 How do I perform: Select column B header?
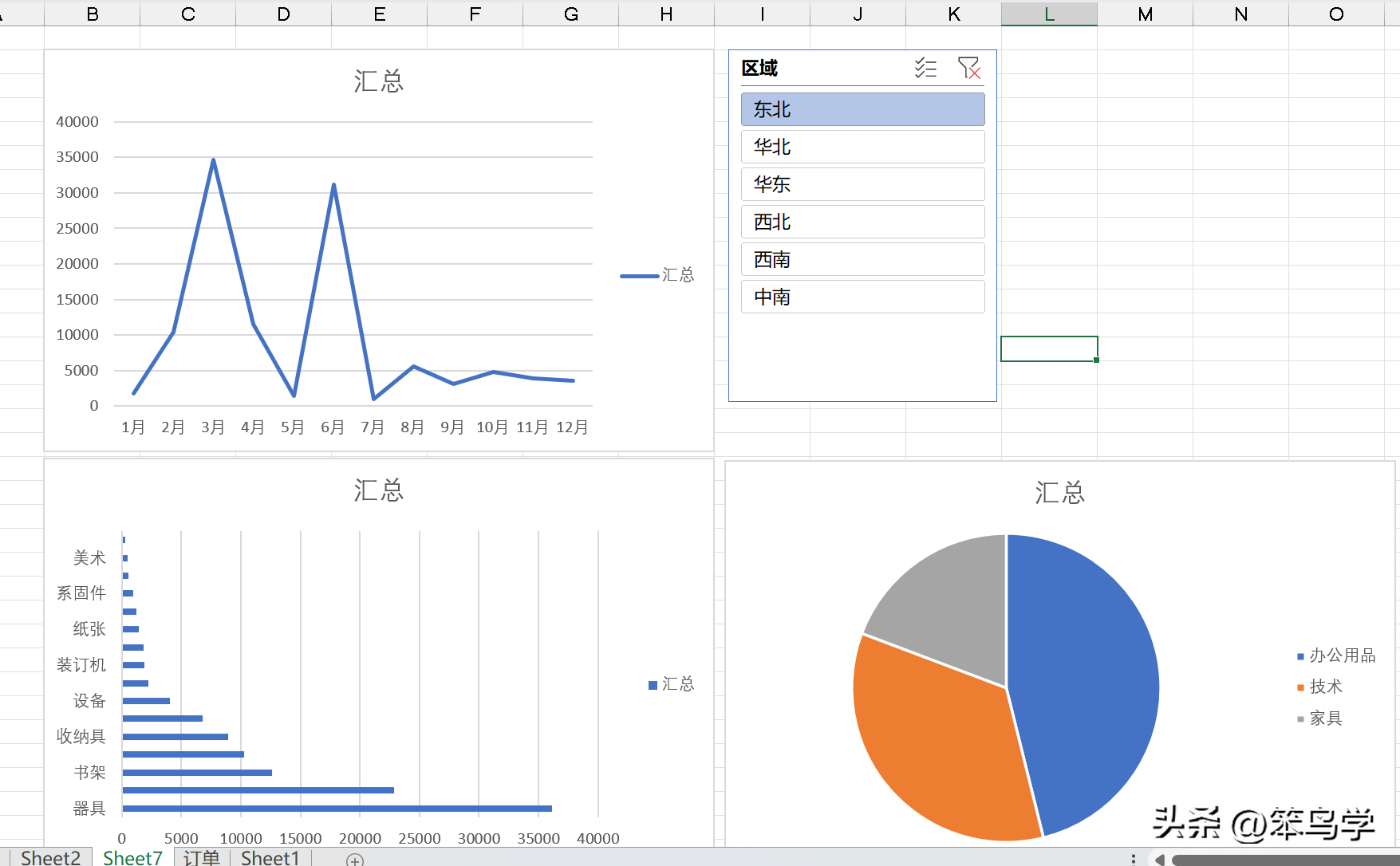[93, 14]
